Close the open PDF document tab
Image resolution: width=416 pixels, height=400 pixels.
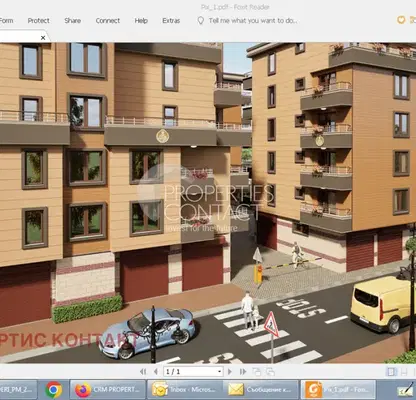(43, 38)
